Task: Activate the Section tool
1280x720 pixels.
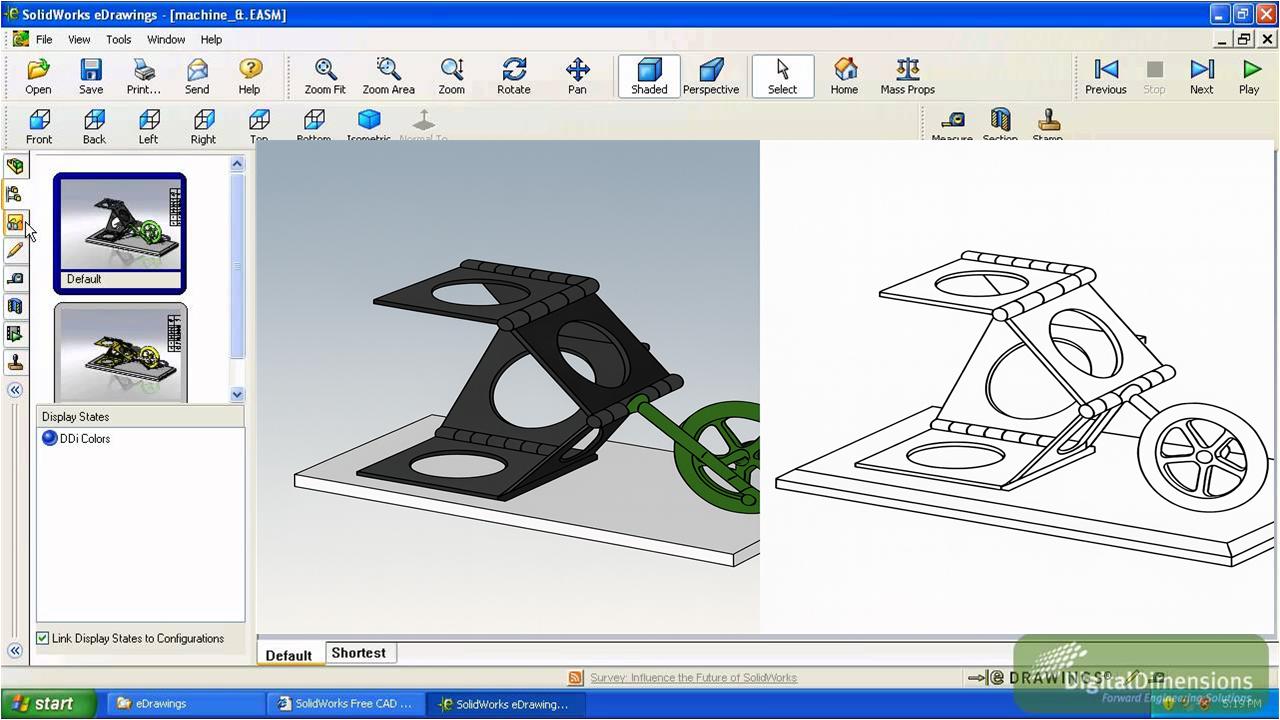Action: pos(1000,125)
